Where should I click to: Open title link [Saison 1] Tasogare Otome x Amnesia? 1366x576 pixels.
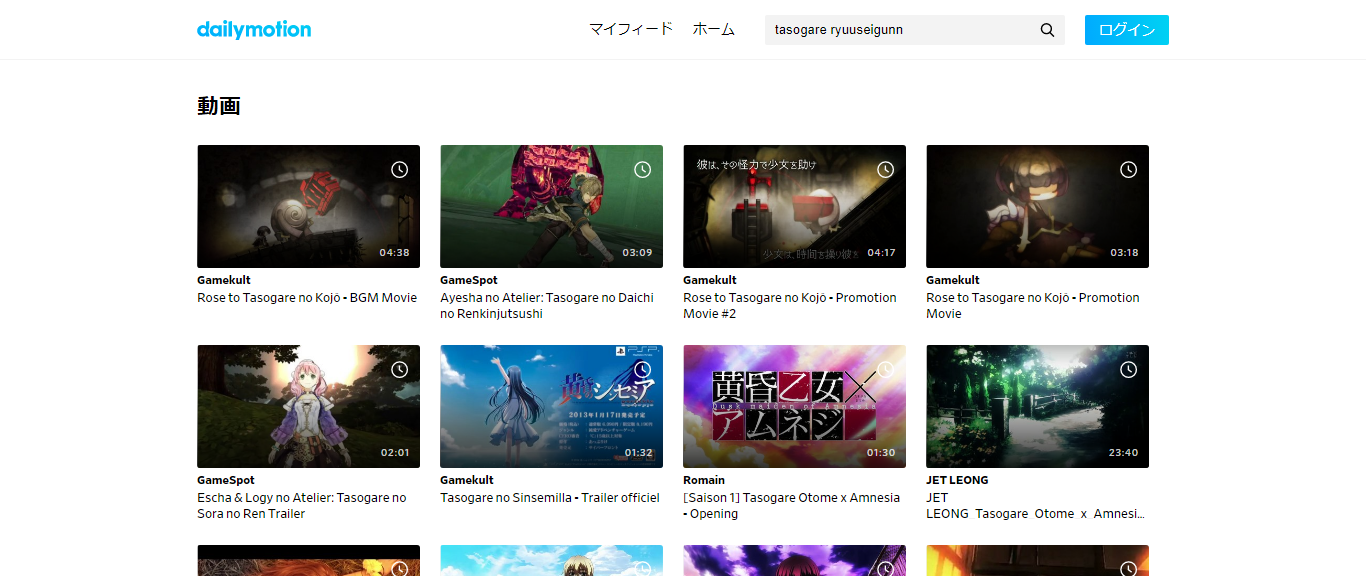pyautogui.click(x=791, y=506)
